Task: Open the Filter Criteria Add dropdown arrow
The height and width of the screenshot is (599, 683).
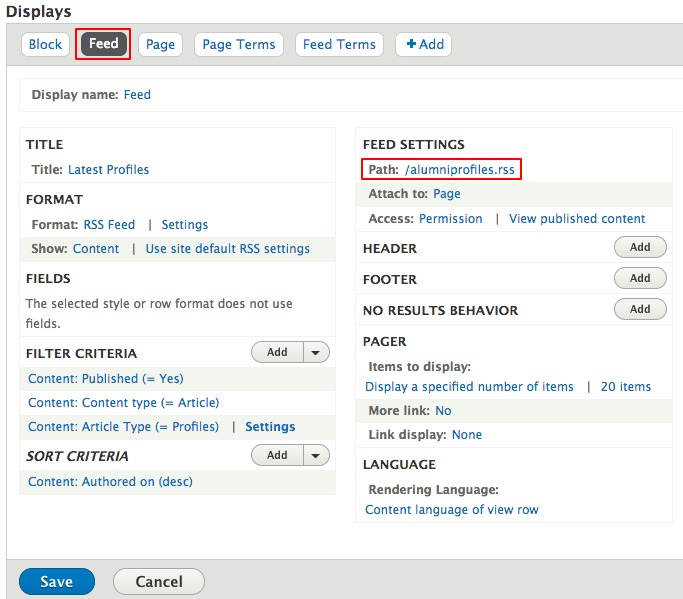Action: (x=316, y=352)
